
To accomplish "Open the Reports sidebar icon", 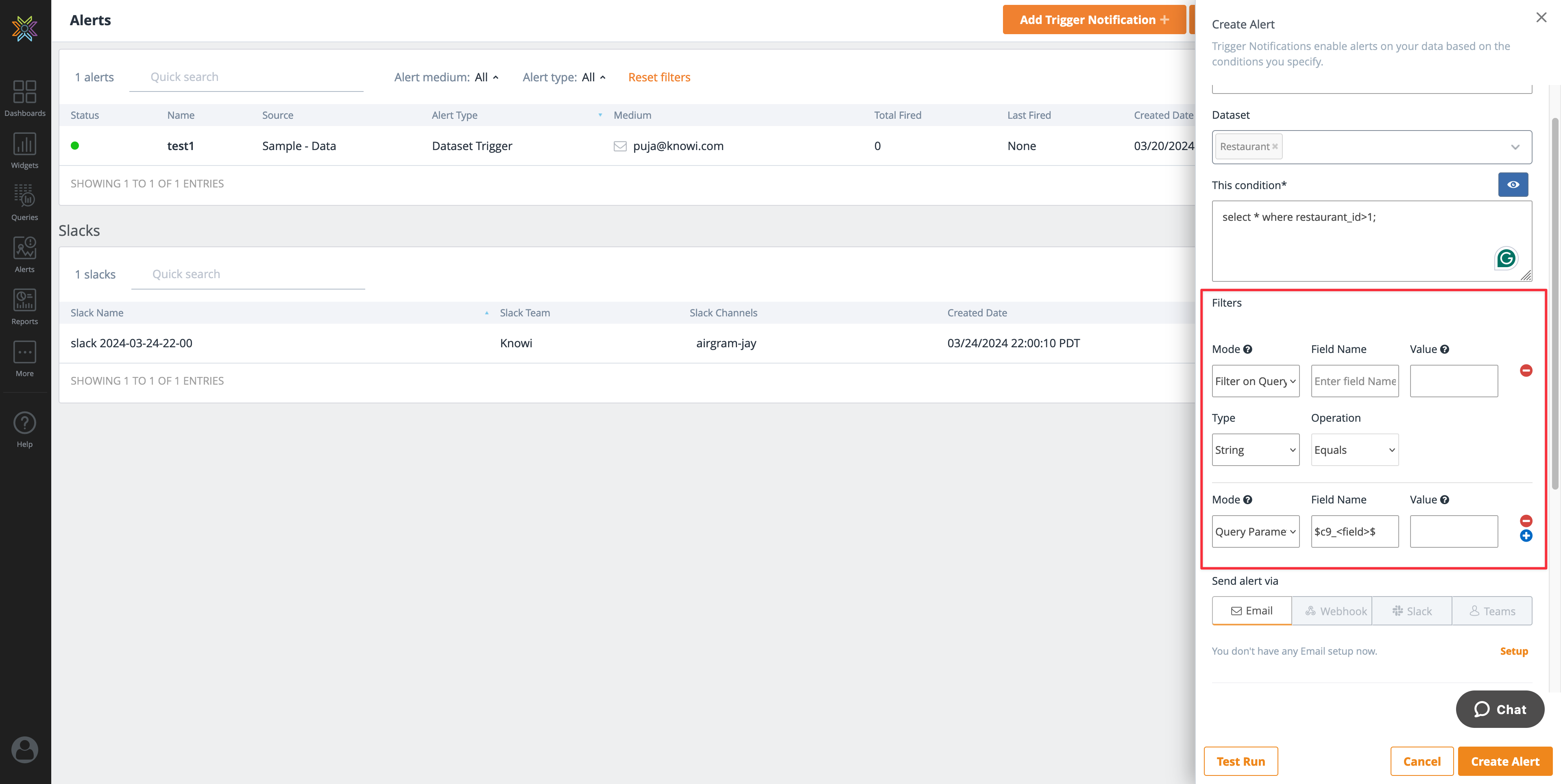I will click(x=25, y=307).
